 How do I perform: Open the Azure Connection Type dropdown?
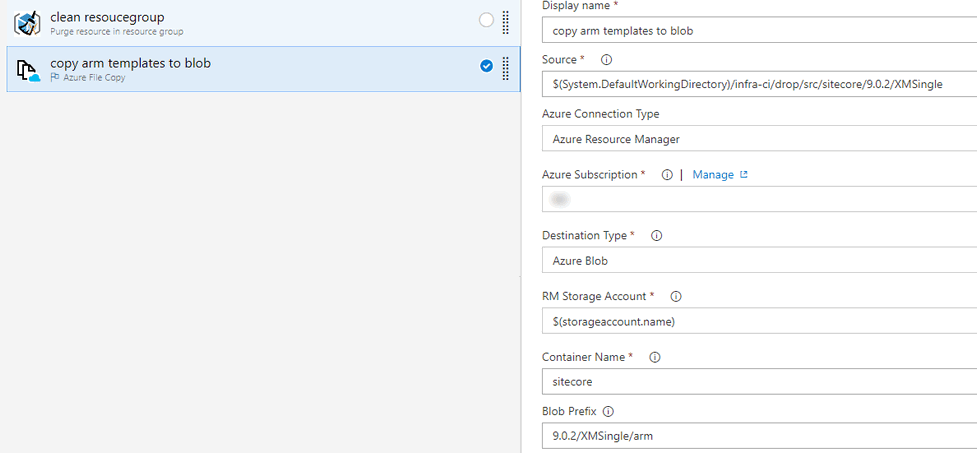click(x=760, y=139)
